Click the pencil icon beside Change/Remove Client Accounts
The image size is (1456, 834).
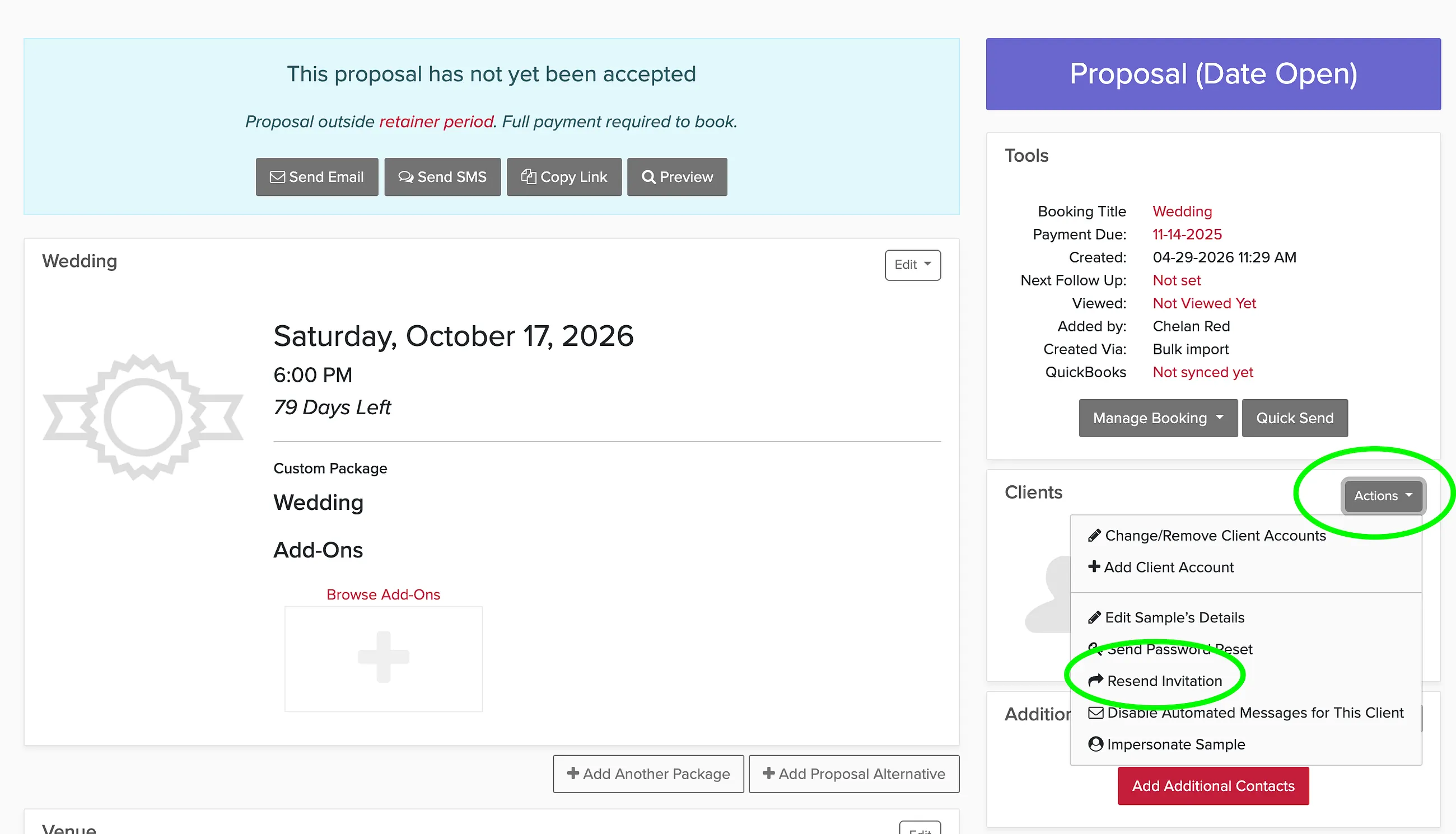pos(1094,536)
